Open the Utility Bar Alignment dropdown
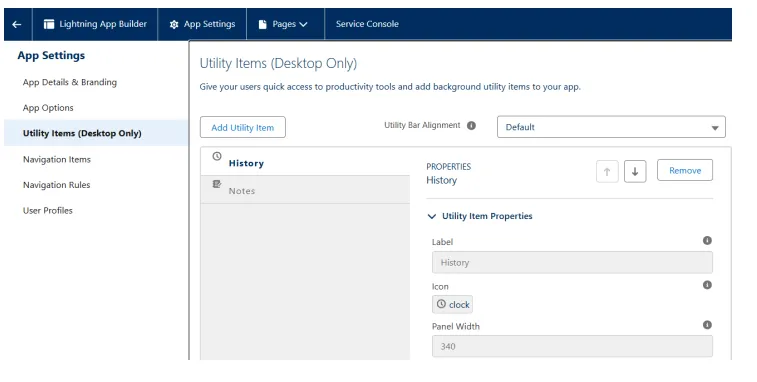757x382 pixels. click(611, 127)
